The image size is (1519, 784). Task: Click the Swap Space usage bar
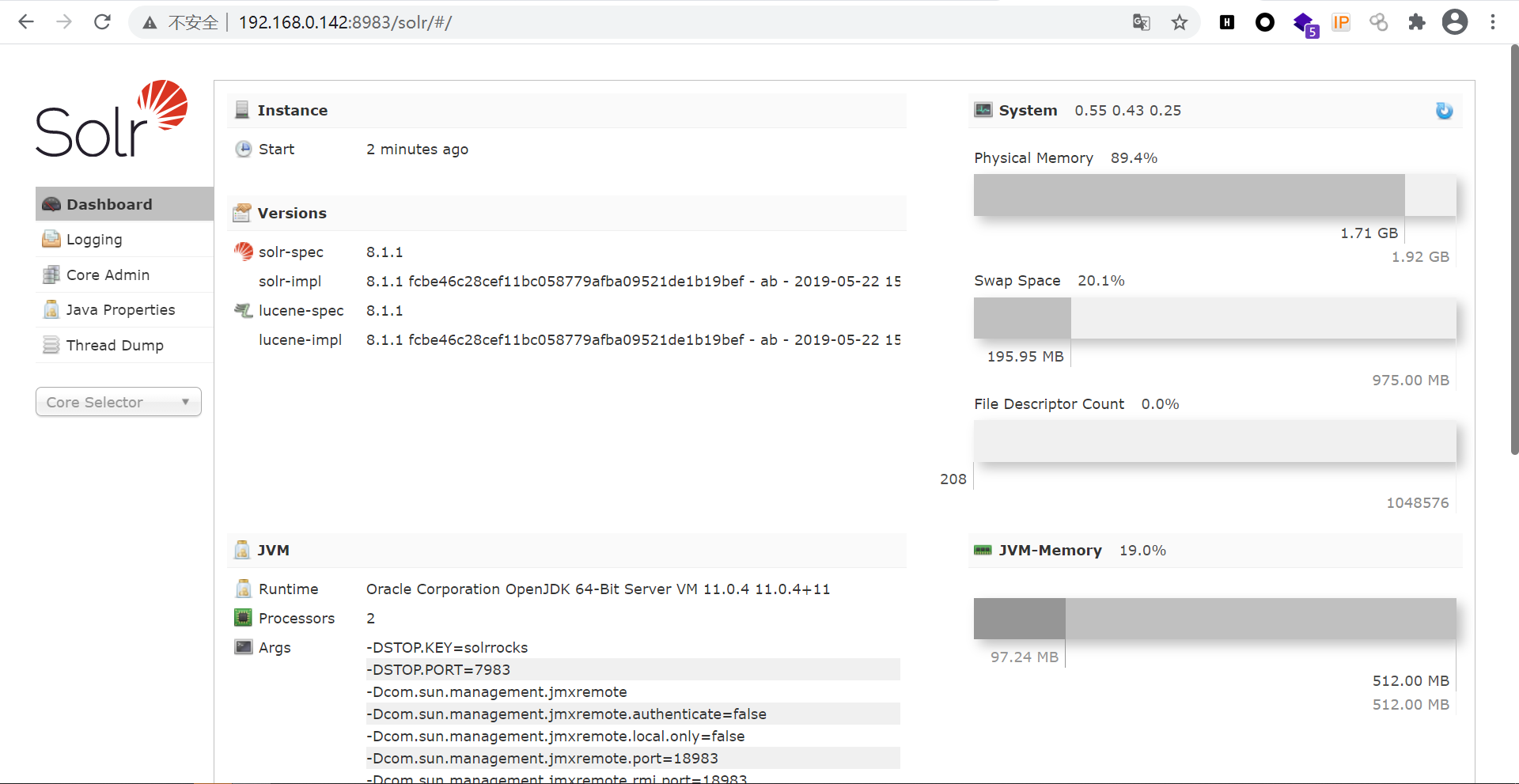click(x=1215, y=318)
